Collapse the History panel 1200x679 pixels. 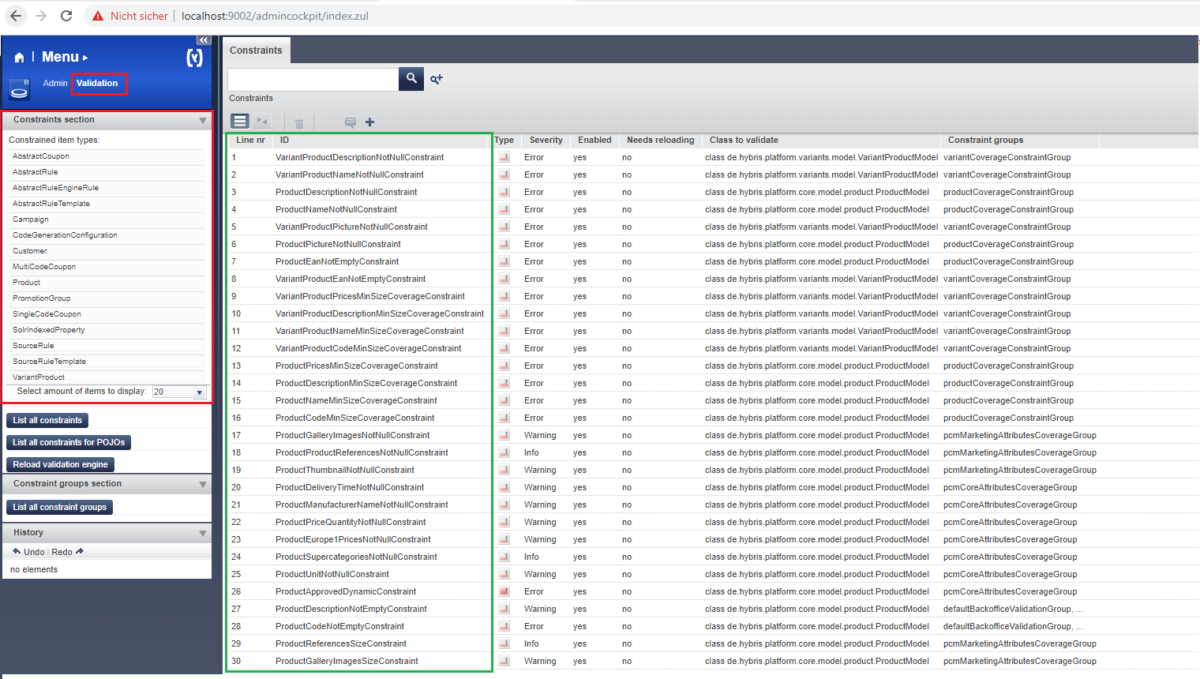pos(203,533)
